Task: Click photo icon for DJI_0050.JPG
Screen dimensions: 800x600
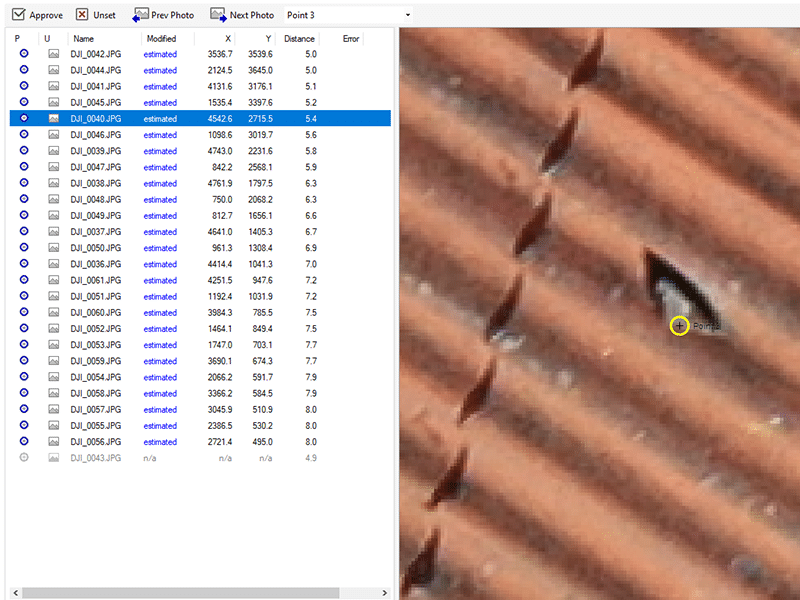Action: [54, 247]
